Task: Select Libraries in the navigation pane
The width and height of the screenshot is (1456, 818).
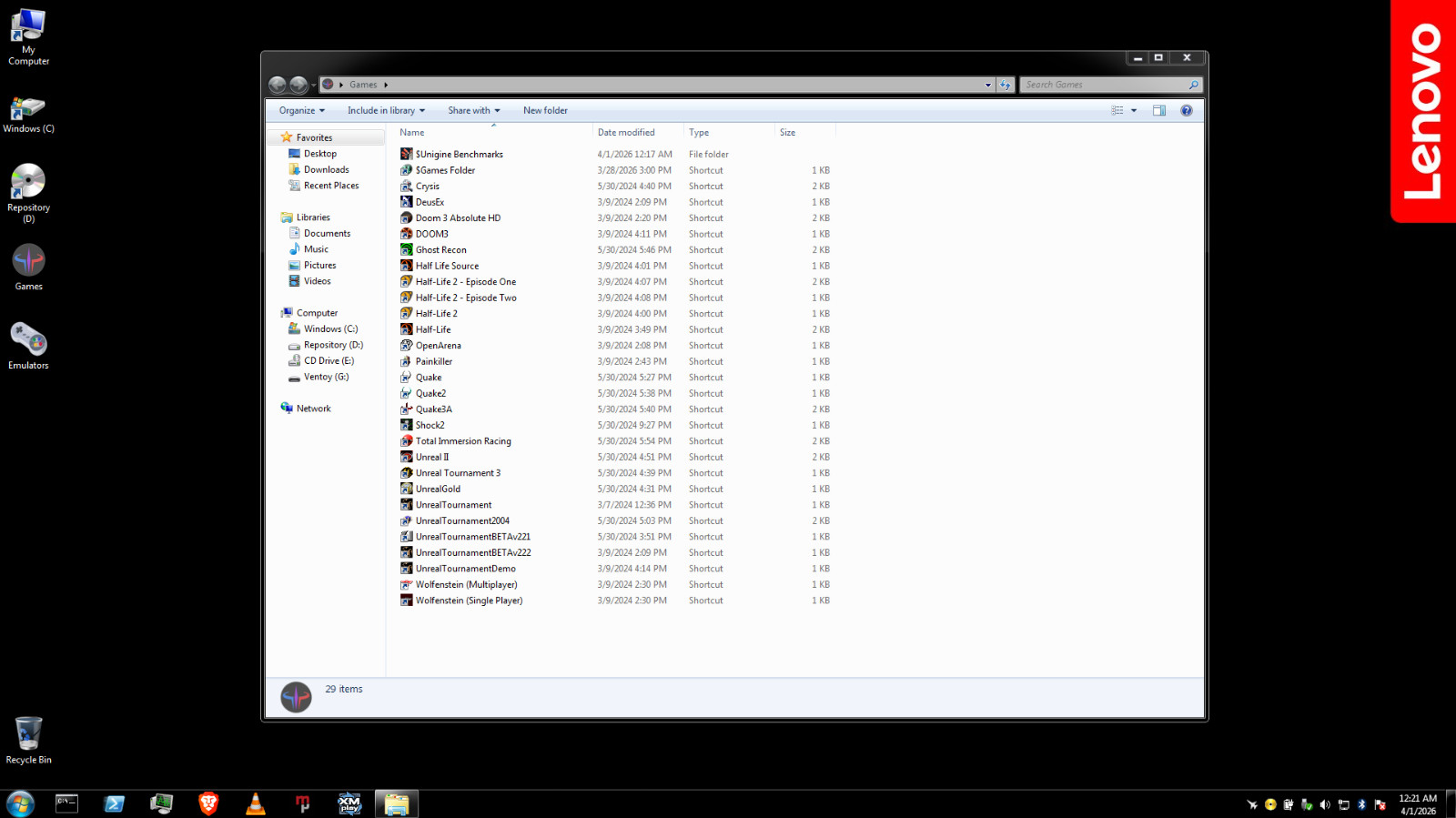Action: pos(313,217)
